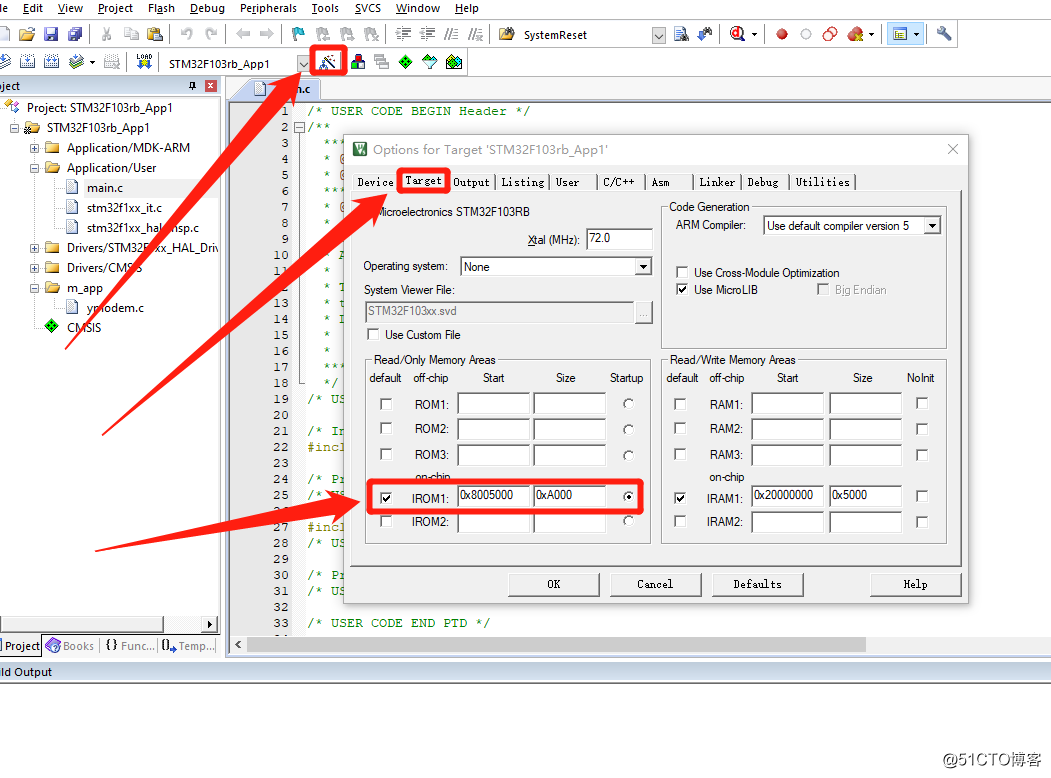Toggle bookmark with the blue flag icon

click(298, 34)
